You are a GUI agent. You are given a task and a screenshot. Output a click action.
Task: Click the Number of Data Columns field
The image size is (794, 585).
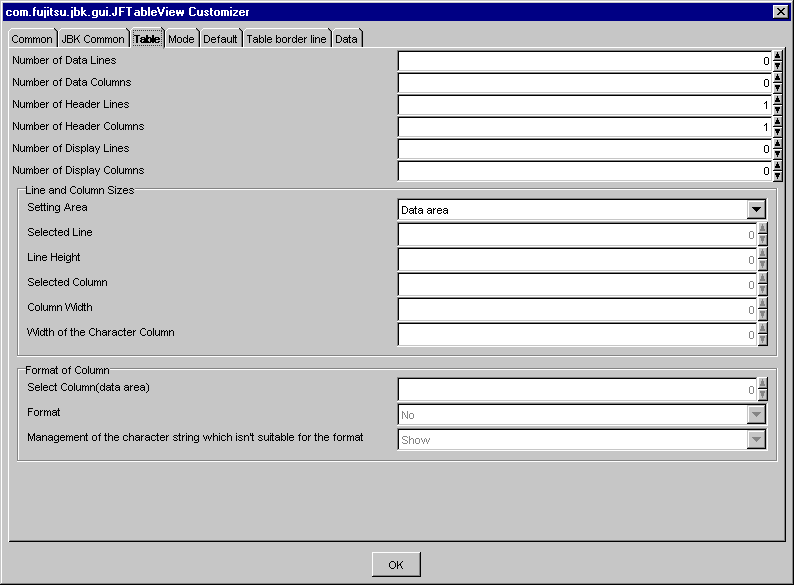[585, 83]
